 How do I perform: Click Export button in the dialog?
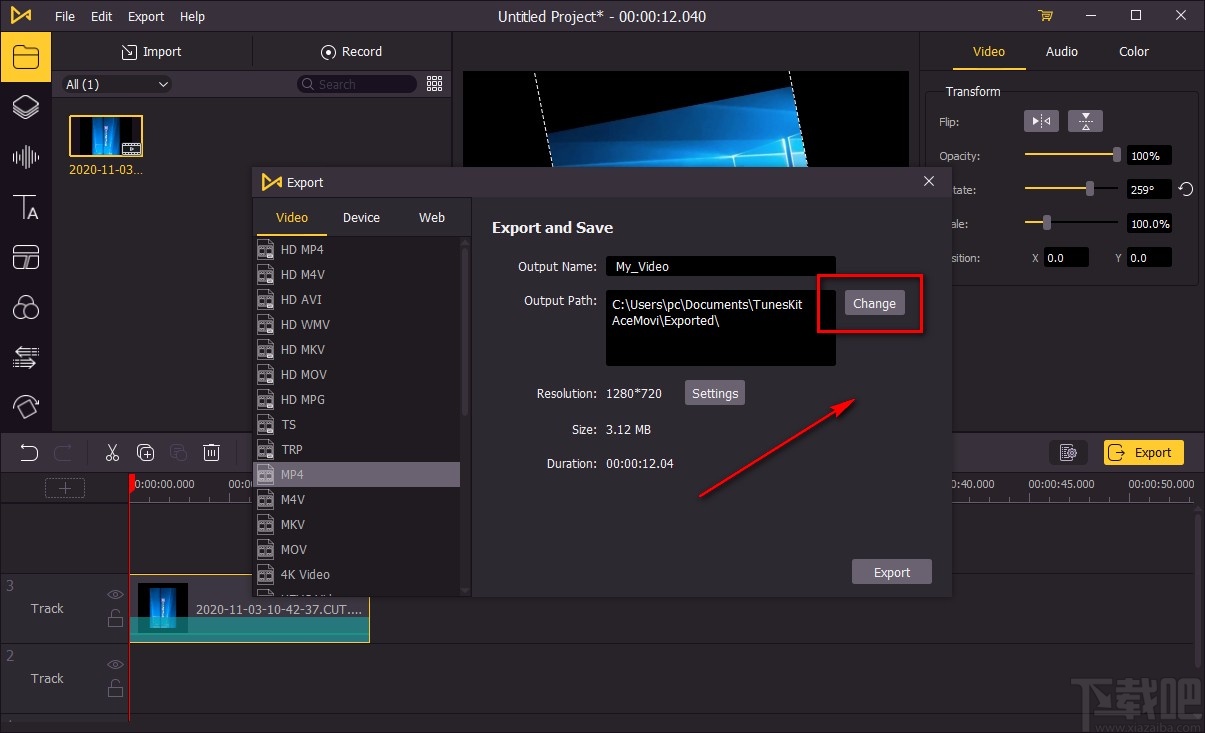892,572
